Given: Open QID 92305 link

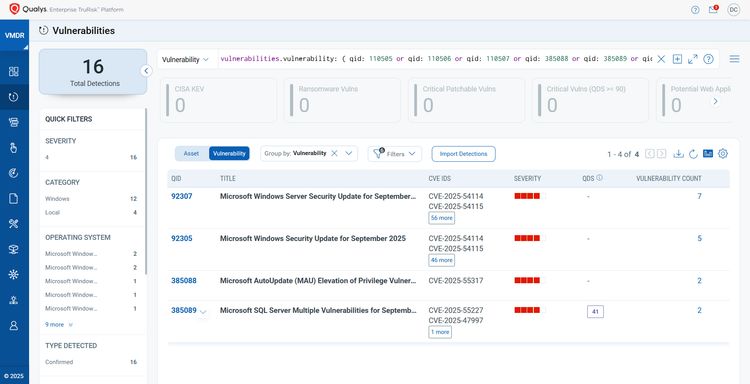Looking at the screenshot, I should pyautogui.click(x=182, y=238).
